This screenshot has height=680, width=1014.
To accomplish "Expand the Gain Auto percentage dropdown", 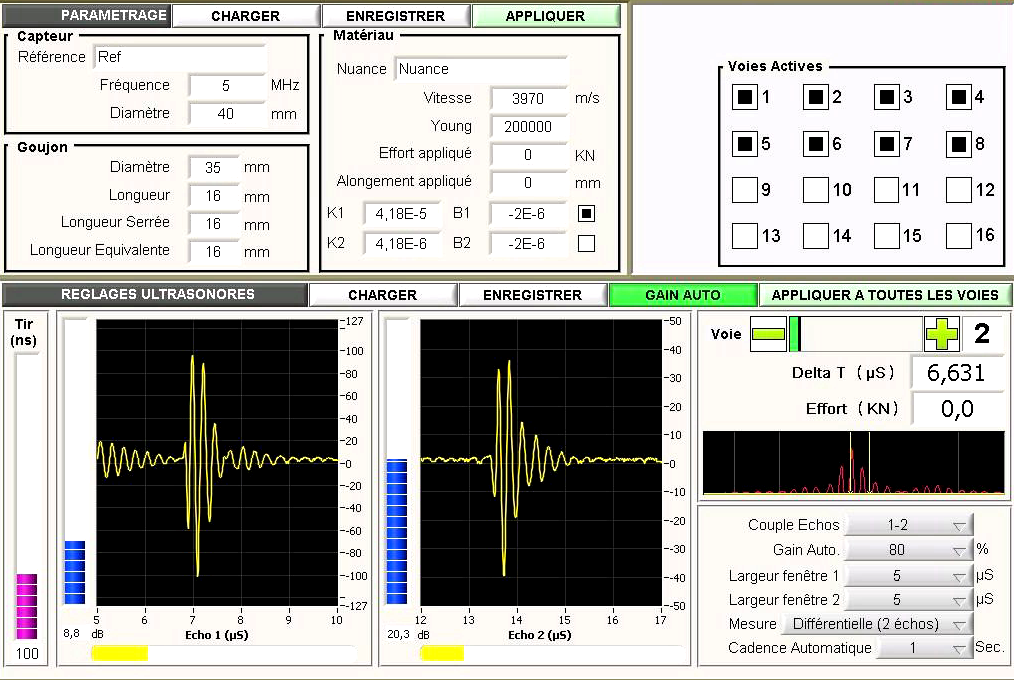I will [x=909, y=550].
